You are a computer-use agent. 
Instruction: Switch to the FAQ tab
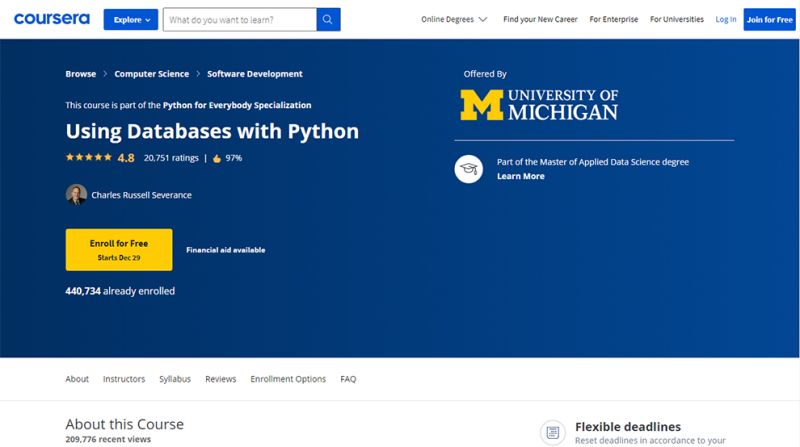coord(348,379)
